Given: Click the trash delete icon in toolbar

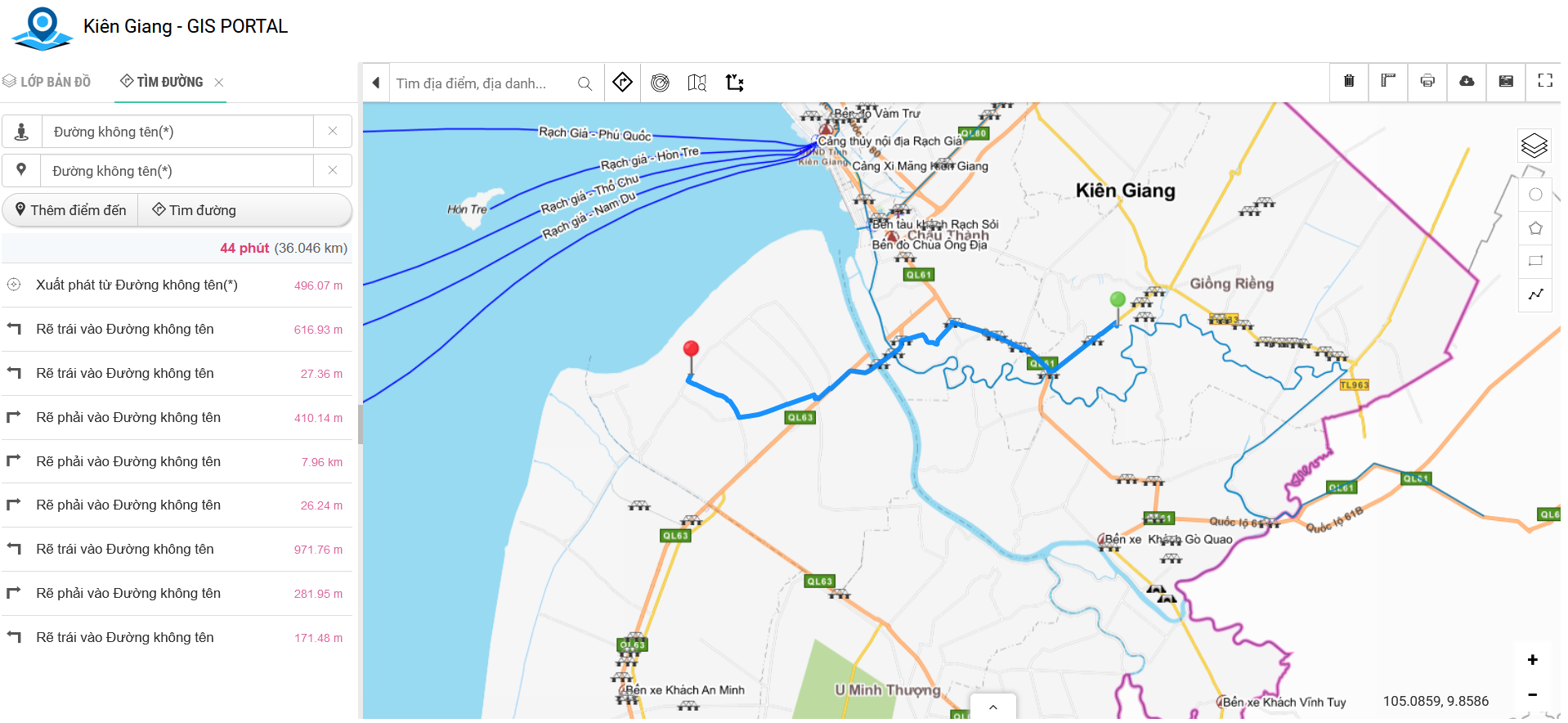Looking at the screenshot, I should [x=1349, y=81].
